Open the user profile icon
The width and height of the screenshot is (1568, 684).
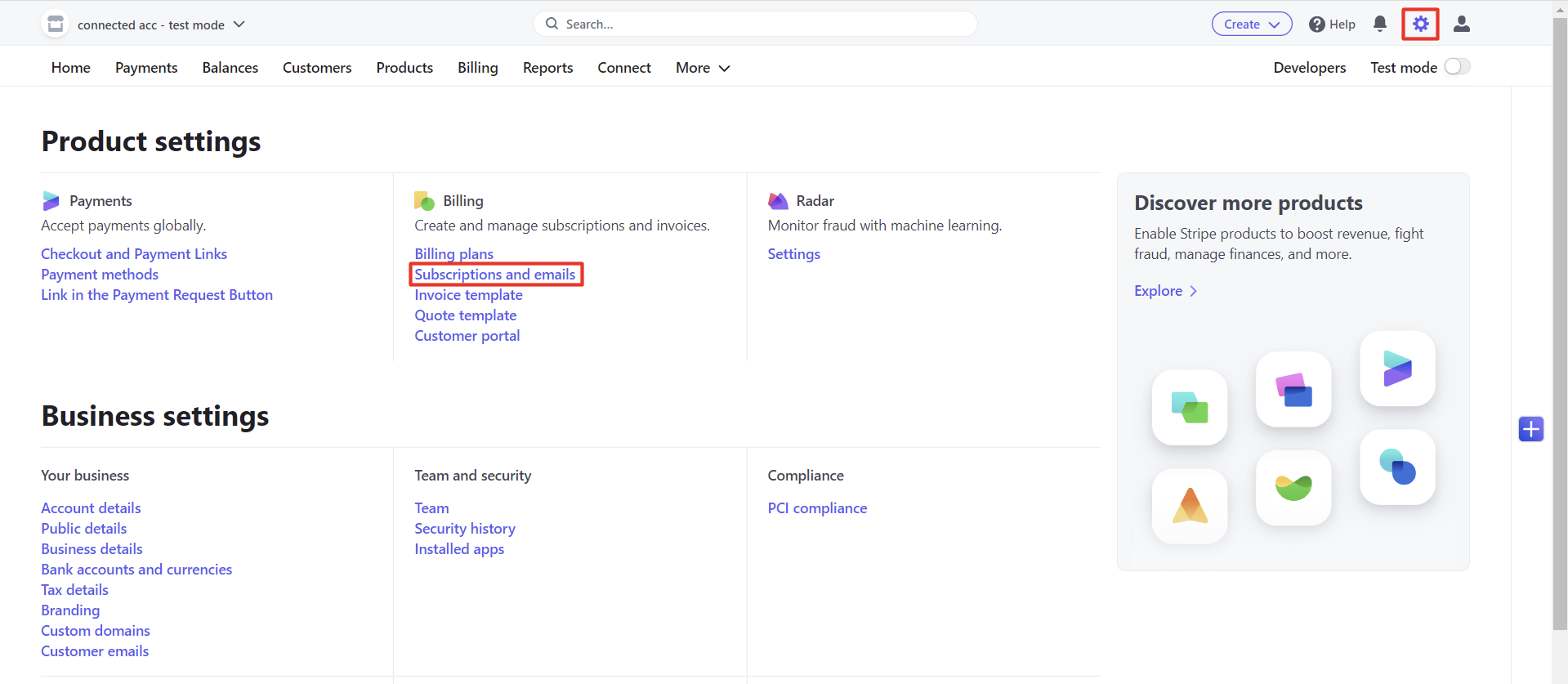coord(1462,24)
